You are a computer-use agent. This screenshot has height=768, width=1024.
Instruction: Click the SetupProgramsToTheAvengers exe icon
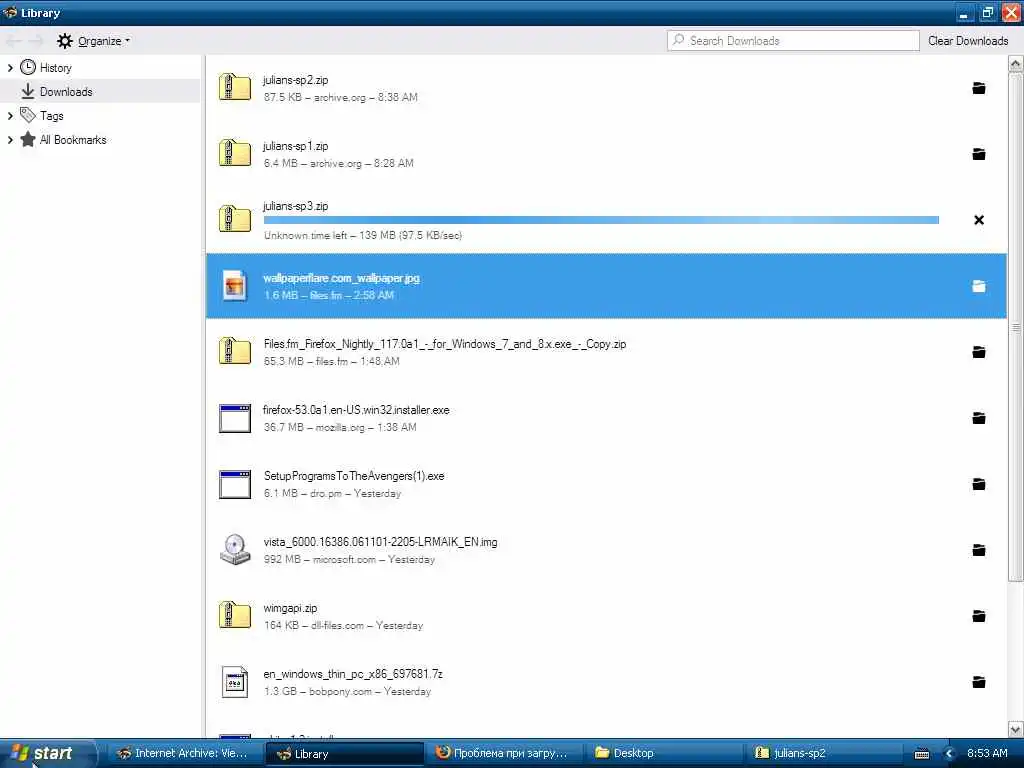234,484
